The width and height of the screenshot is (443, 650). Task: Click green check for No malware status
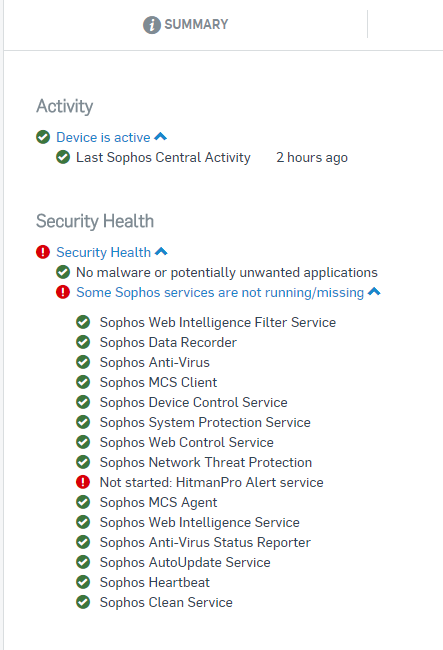[x=63, y=272]
